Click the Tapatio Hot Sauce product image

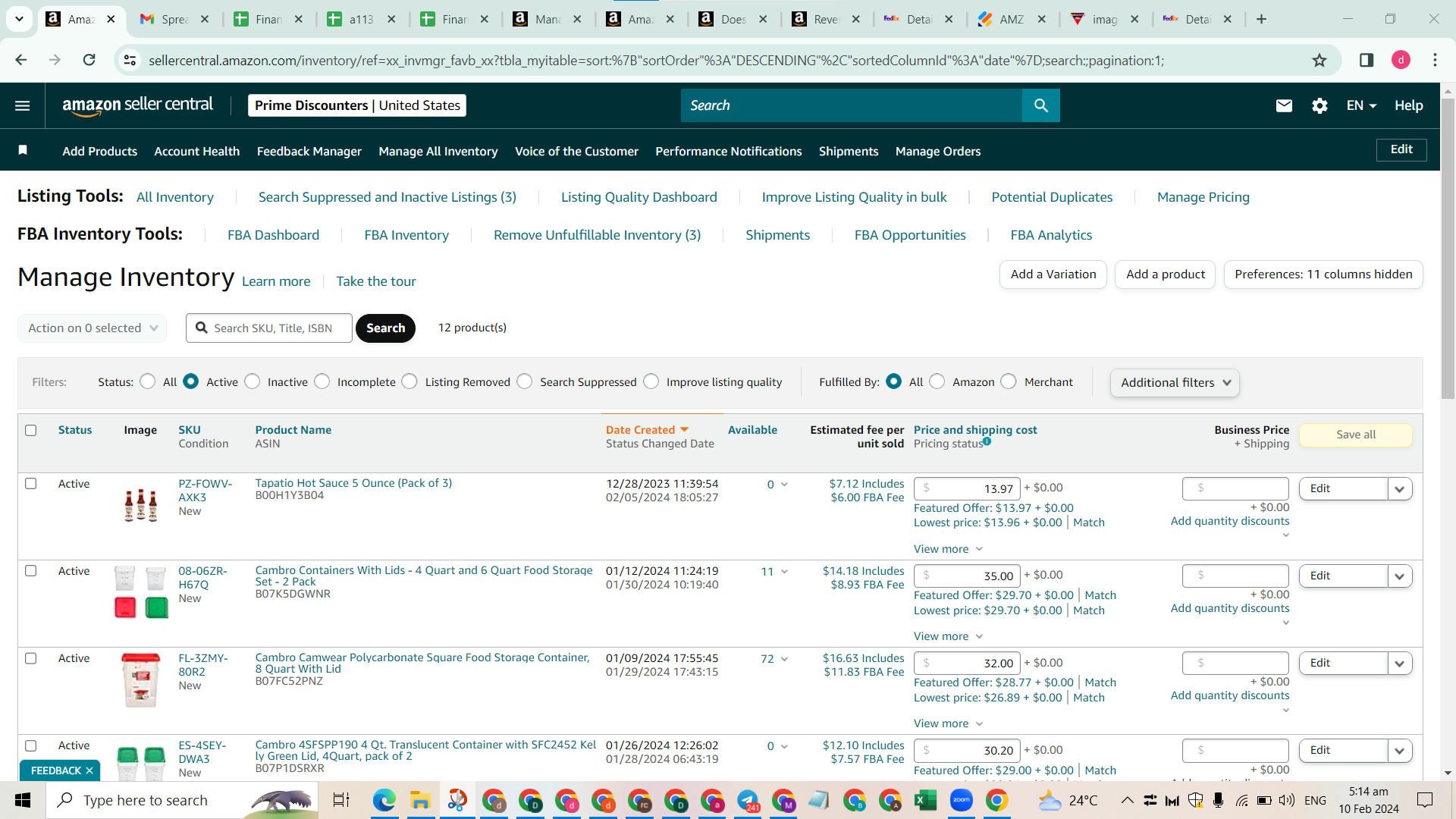tap(140, 505)
